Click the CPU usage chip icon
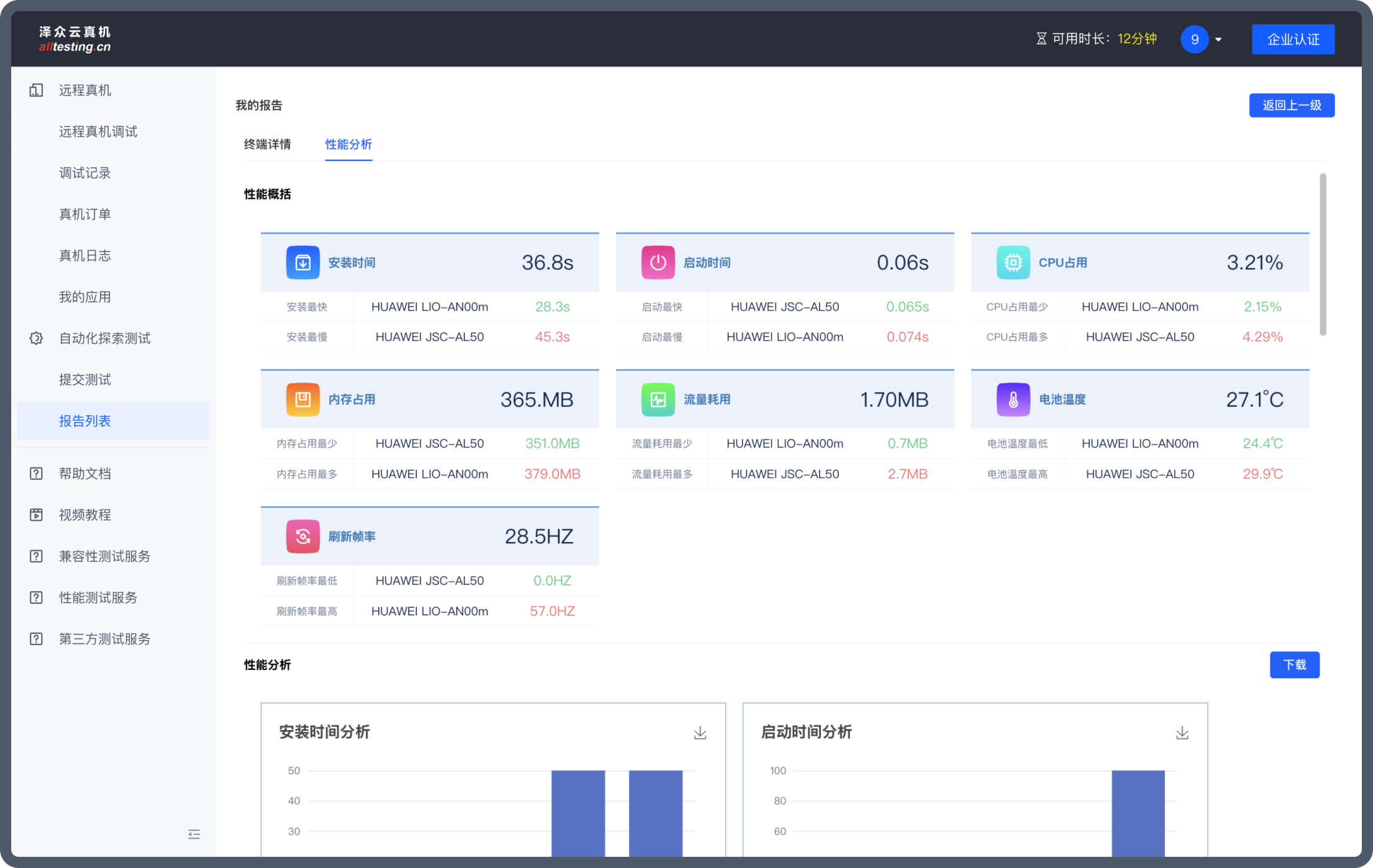This screenshot has width=1373, height=868. coord(1013,263)
